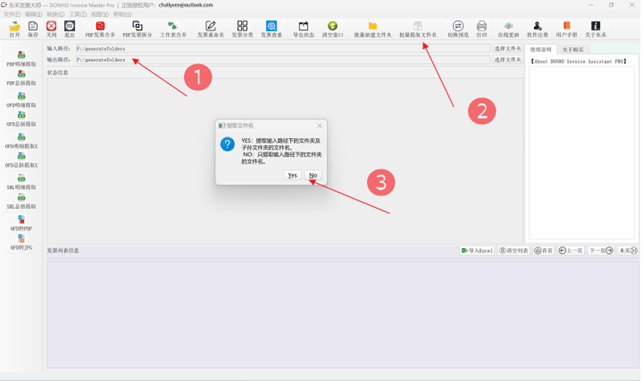Select PDF明细提取 in the sidebar
Screen dimensions: 643x381
click(21, 59)
